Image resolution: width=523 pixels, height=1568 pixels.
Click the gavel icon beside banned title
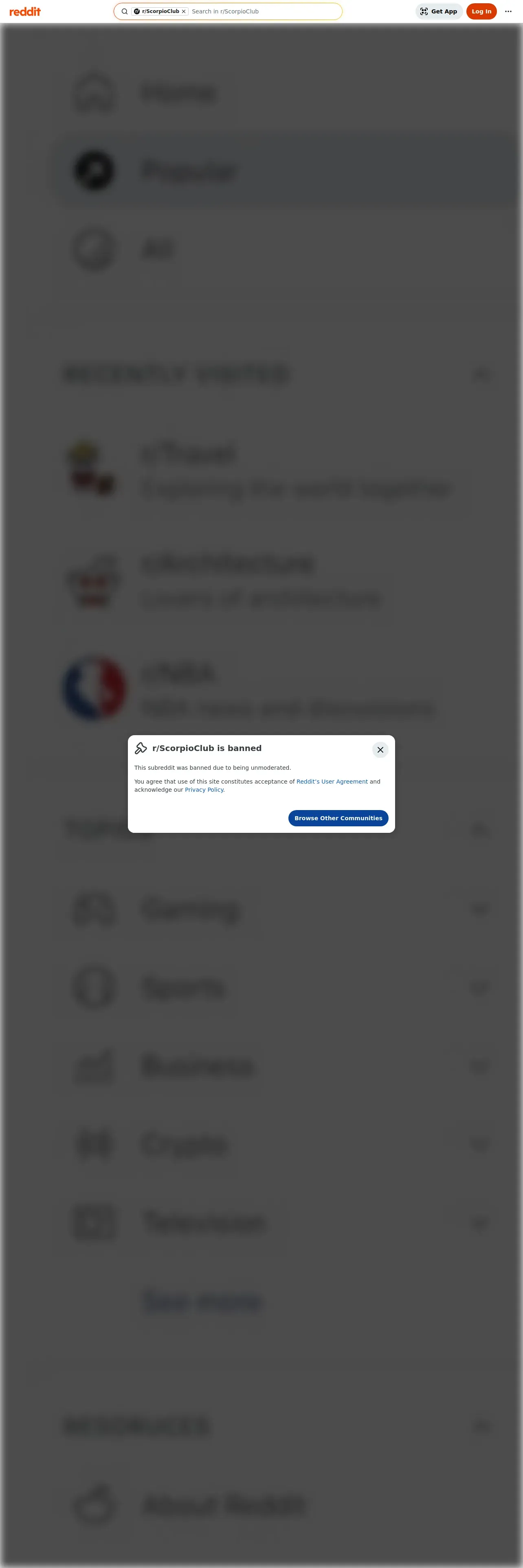141,748
